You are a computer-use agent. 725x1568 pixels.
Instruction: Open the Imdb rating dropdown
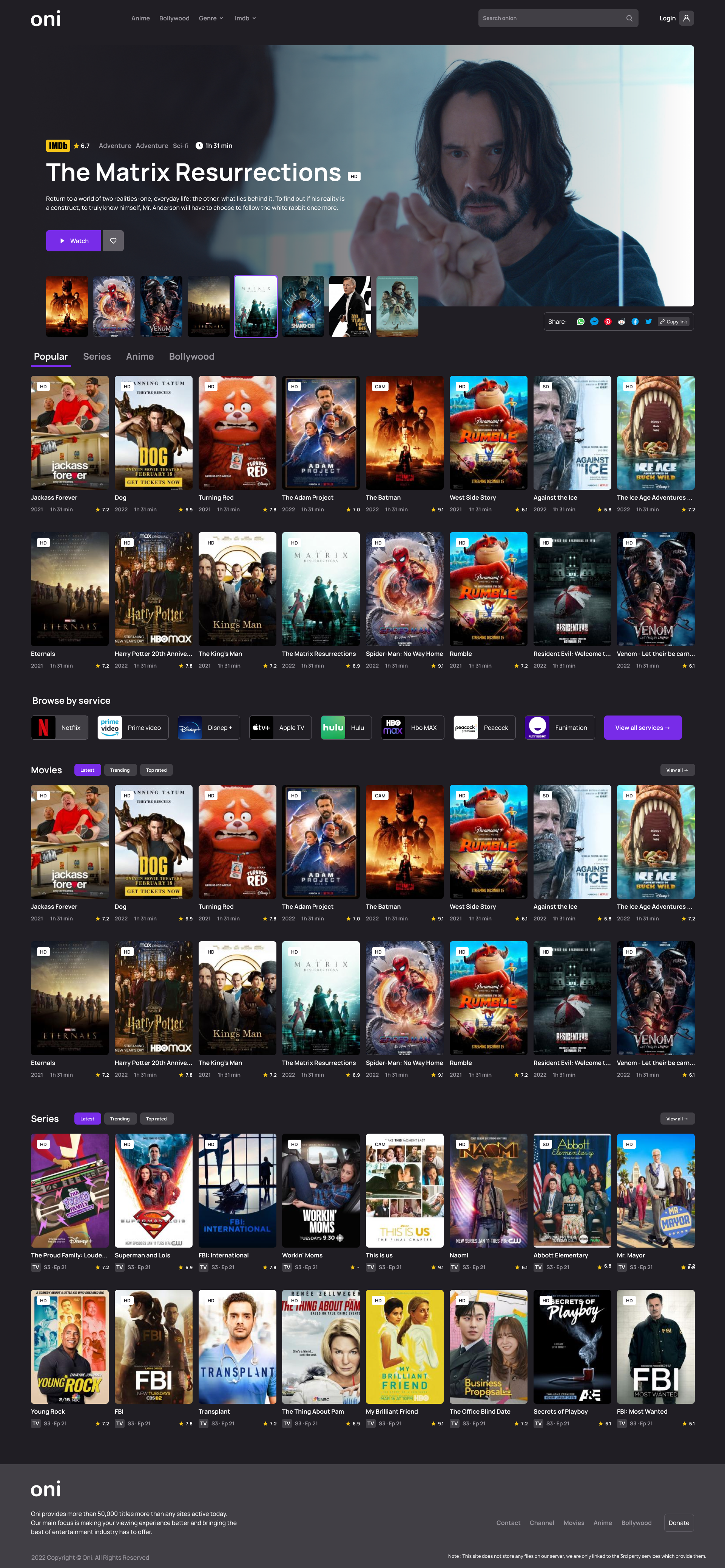244,18
